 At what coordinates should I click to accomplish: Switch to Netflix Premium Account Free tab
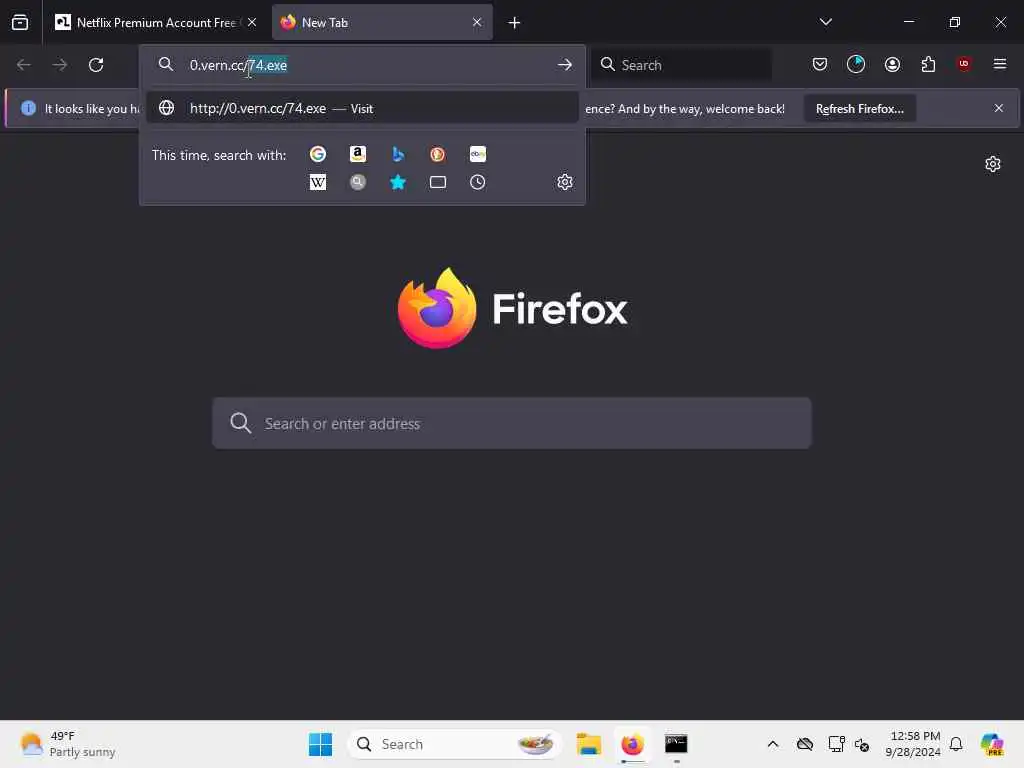[x=156, y=23]
